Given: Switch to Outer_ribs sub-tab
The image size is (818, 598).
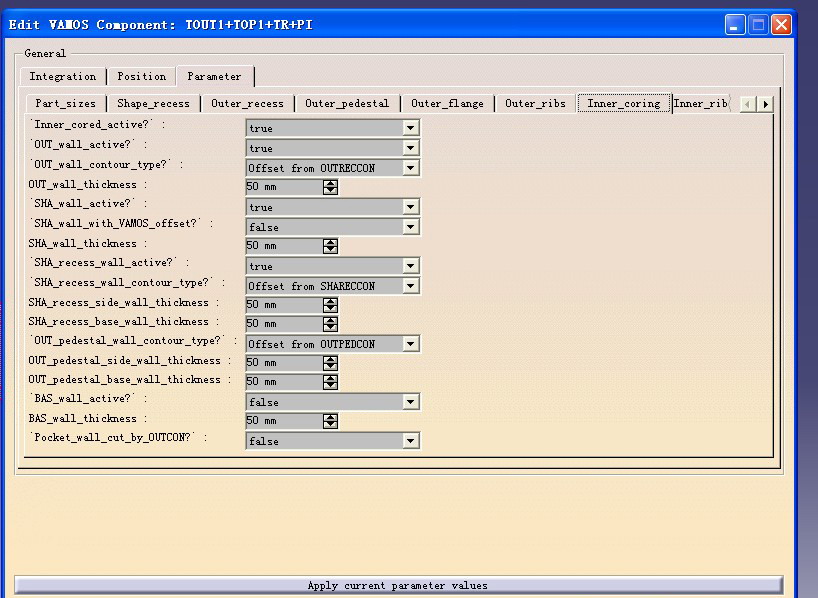Looking at the screenshot, I should 535,103.
